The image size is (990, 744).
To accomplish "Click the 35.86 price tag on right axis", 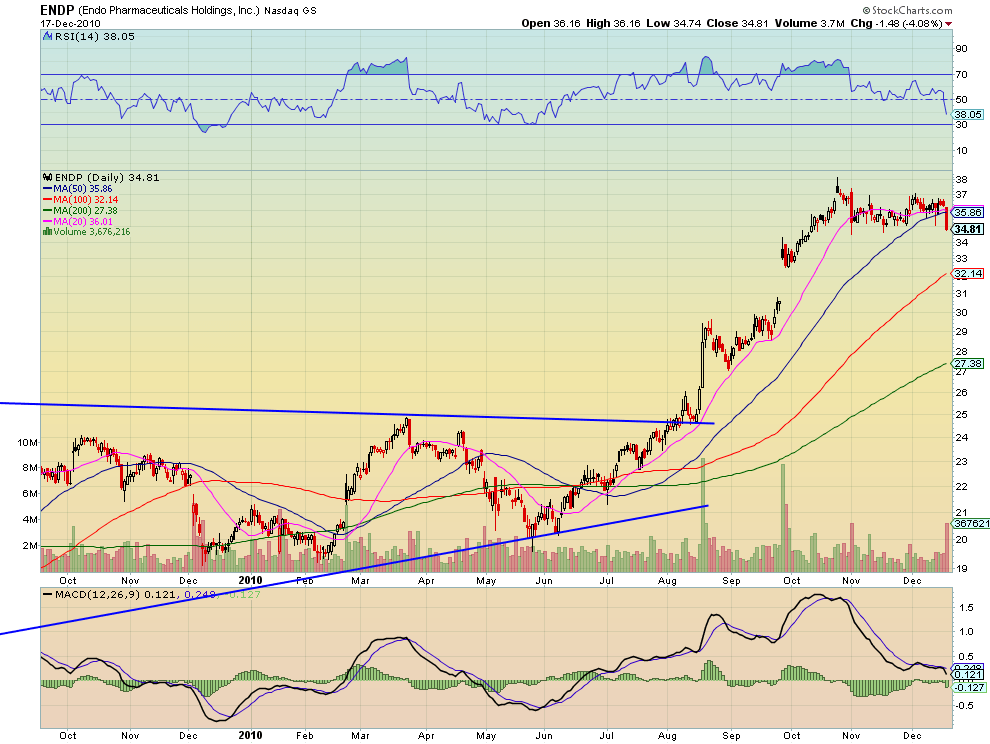I will click(x=969, y=213).
